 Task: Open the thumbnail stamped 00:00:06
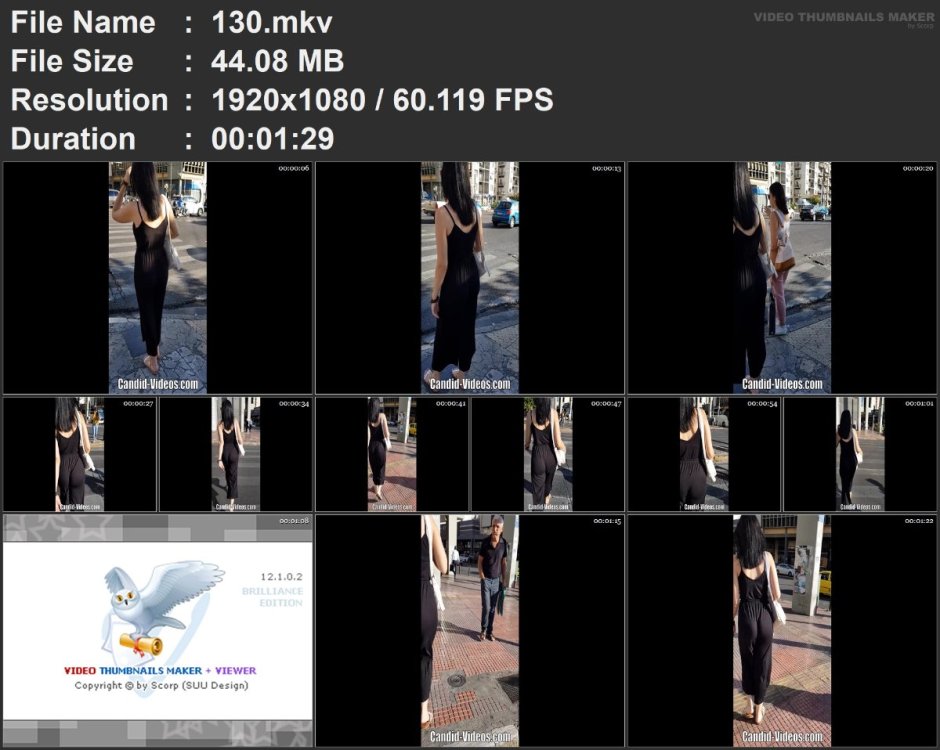[158, 278]
